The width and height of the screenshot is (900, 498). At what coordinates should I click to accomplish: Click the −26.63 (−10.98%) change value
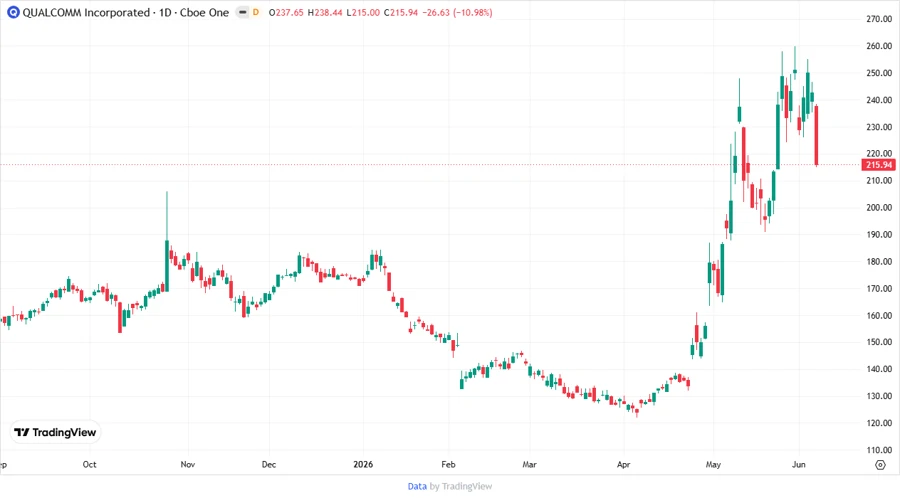click(457, 13)
